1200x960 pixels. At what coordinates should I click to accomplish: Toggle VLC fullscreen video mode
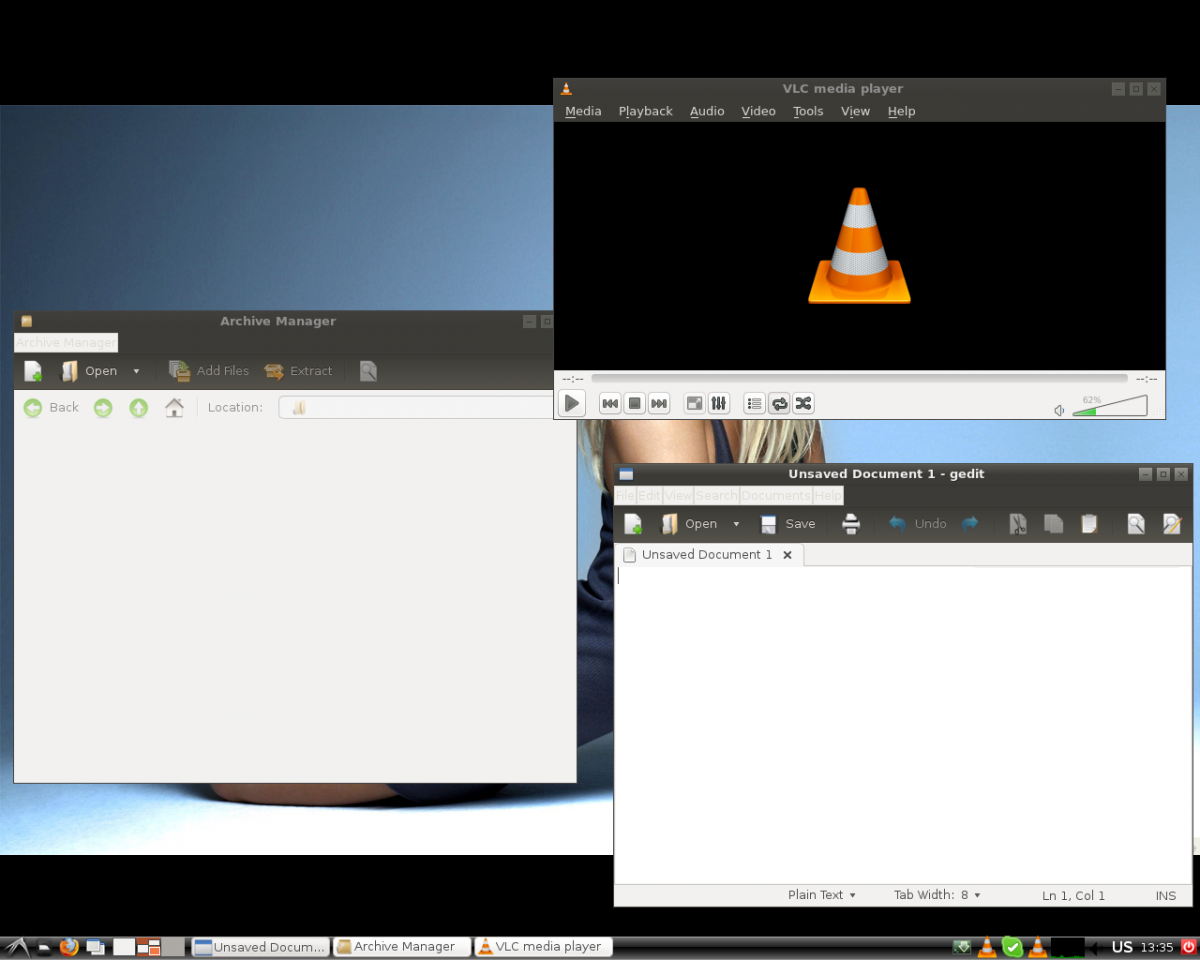click(694, 403)
